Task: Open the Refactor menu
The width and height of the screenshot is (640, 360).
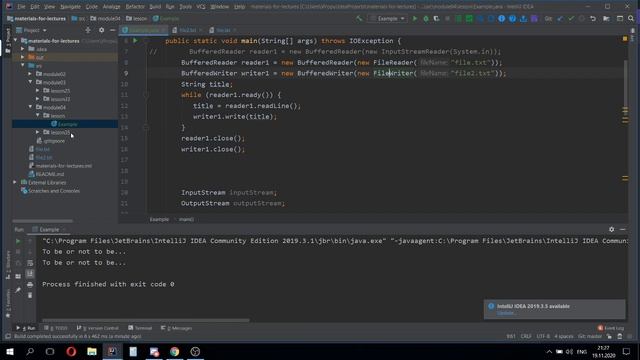Action: pos(135,7)
